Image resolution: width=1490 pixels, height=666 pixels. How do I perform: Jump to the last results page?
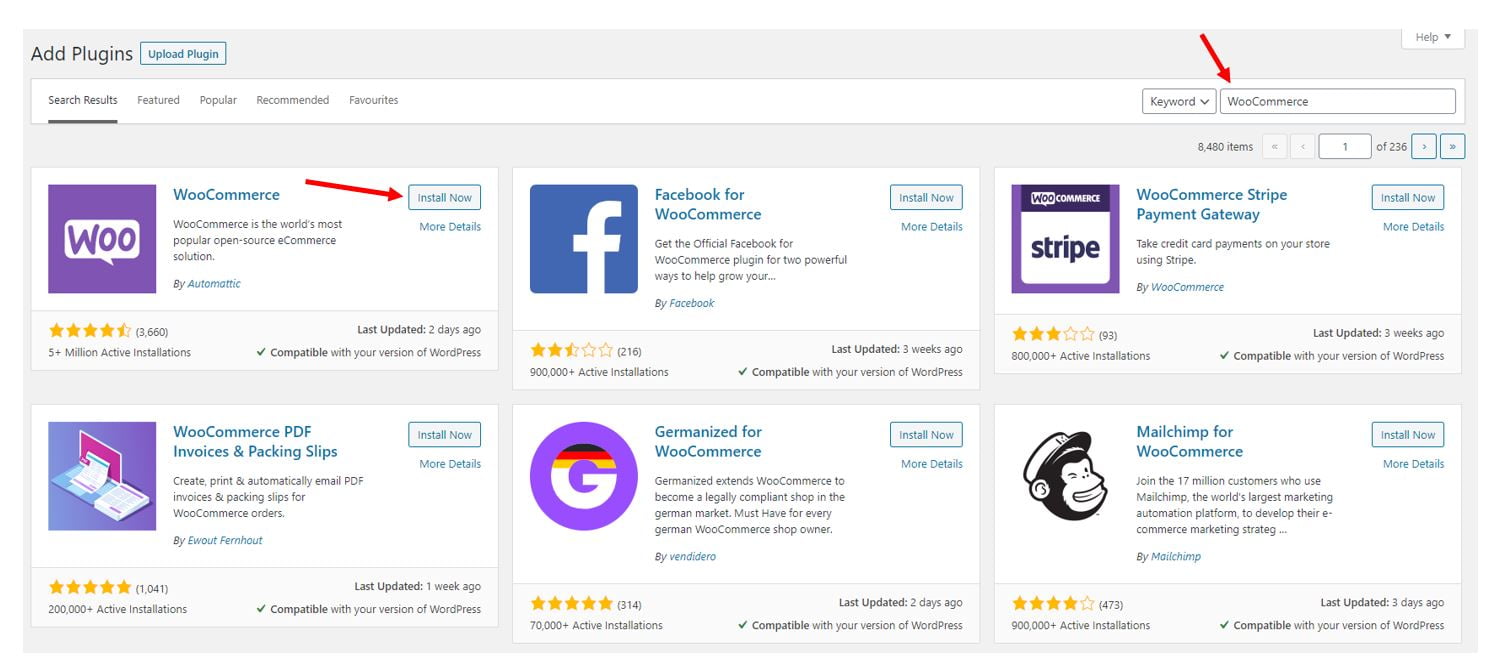point(1452,146)
